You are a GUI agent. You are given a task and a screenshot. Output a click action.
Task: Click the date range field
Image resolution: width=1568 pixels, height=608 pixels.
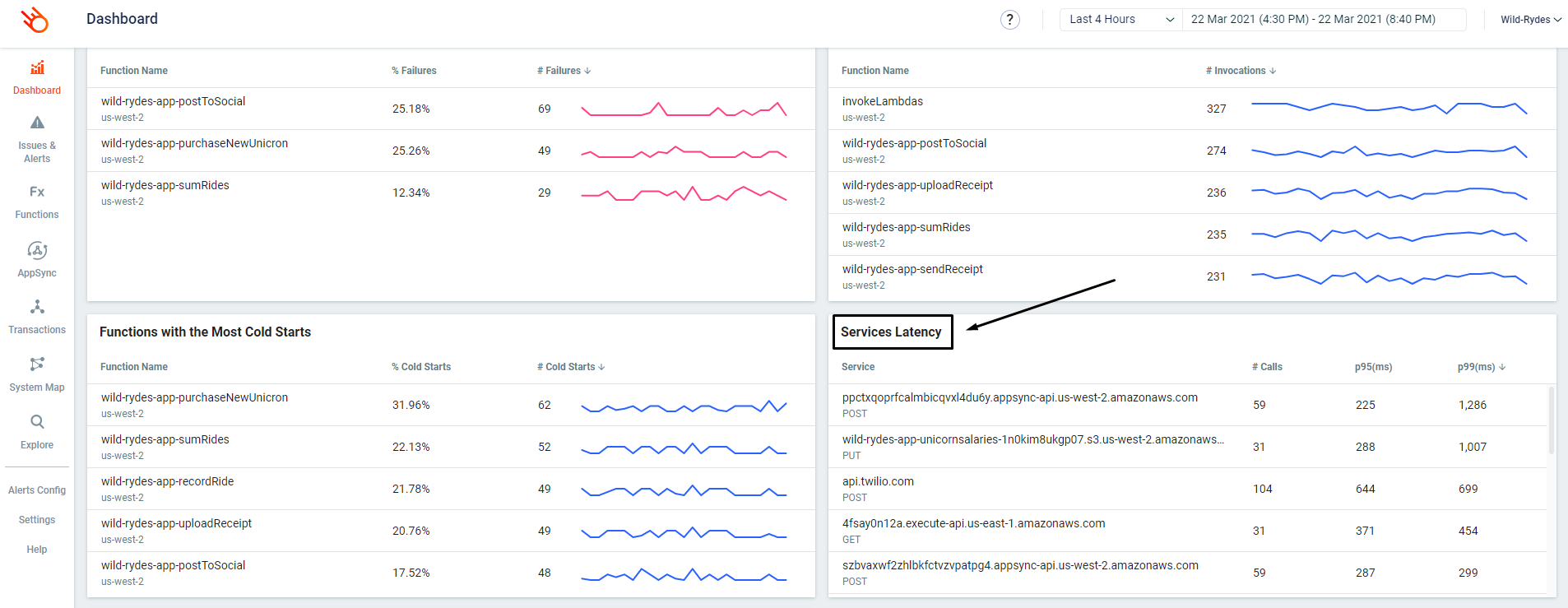click(x=1324, y=20)
